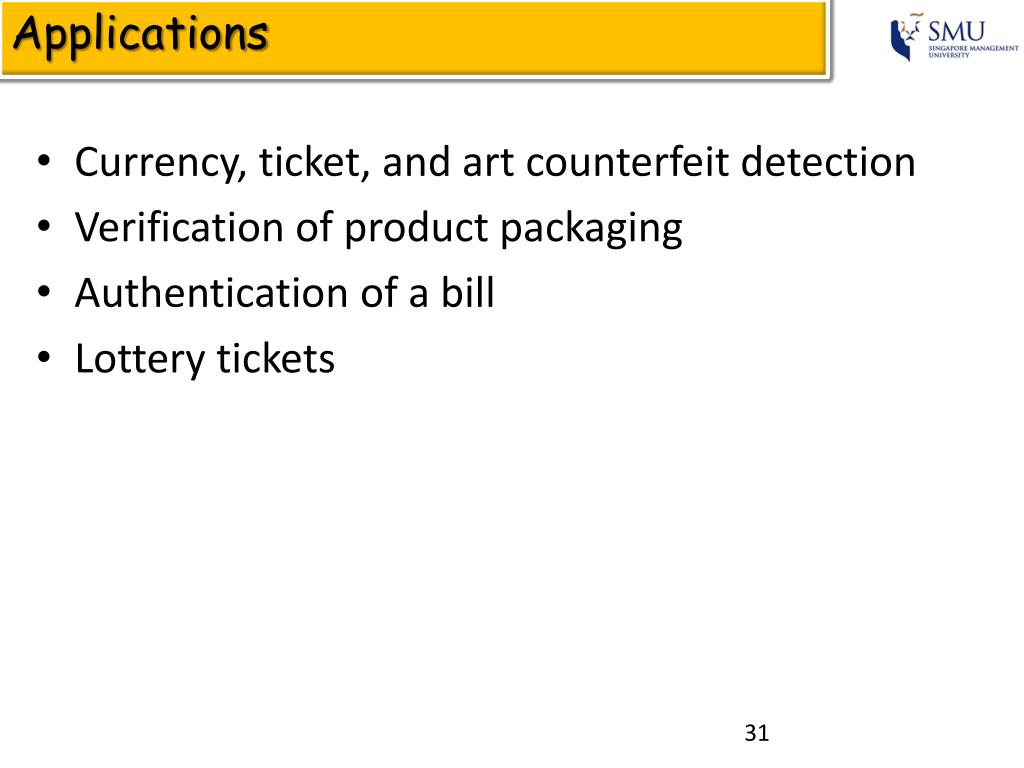Select the bullet before Lottery tickets
The height and width of the screenshot is (768, 1024).
pos(44,358)
